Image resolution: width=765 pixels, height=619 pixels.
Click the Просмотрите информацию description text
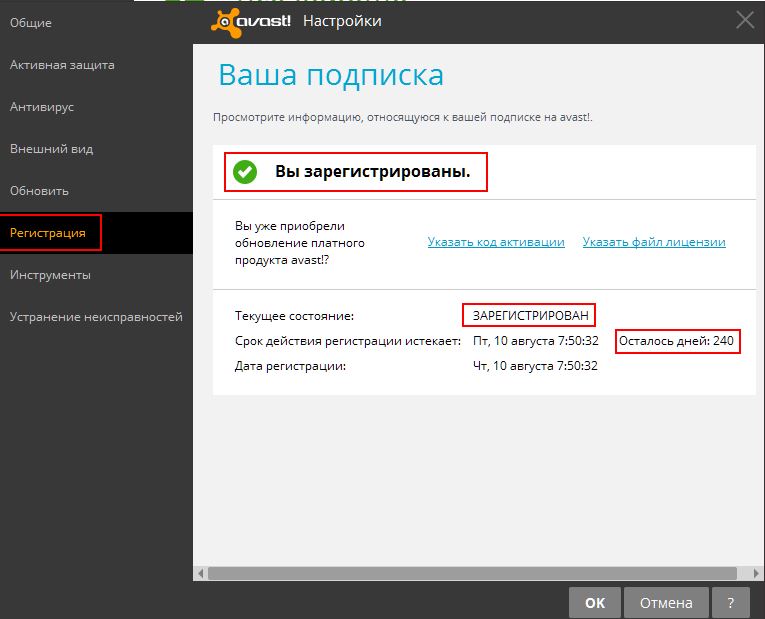pos(403,117)
